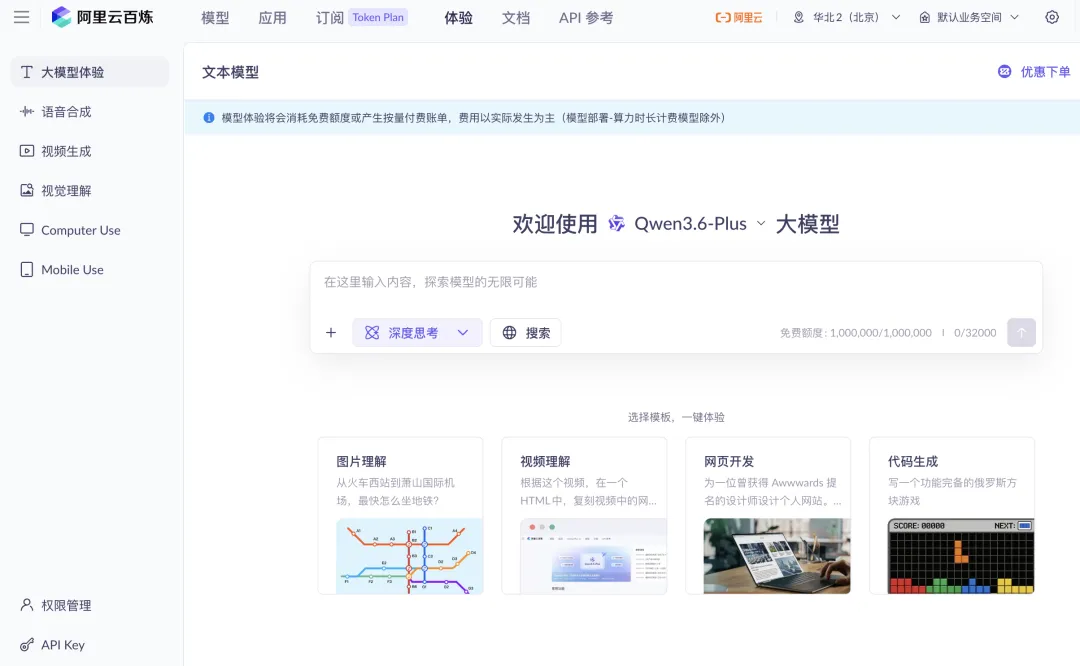The width and height of the screenshot is (1080, 666).
Task: Open the 文档 top menu
Action: click(x=516, y=18)
